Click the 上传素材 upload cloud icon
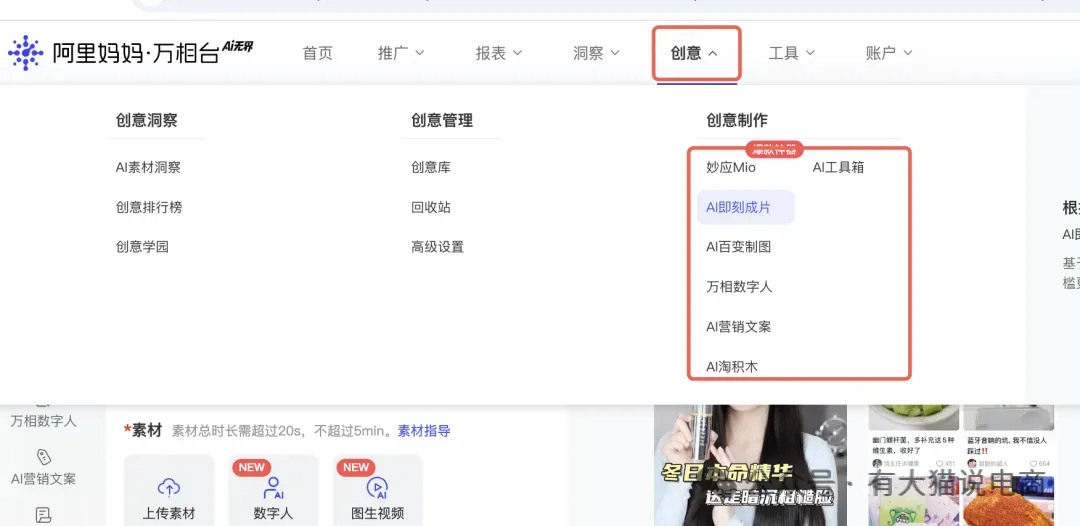 pos(169,487)
